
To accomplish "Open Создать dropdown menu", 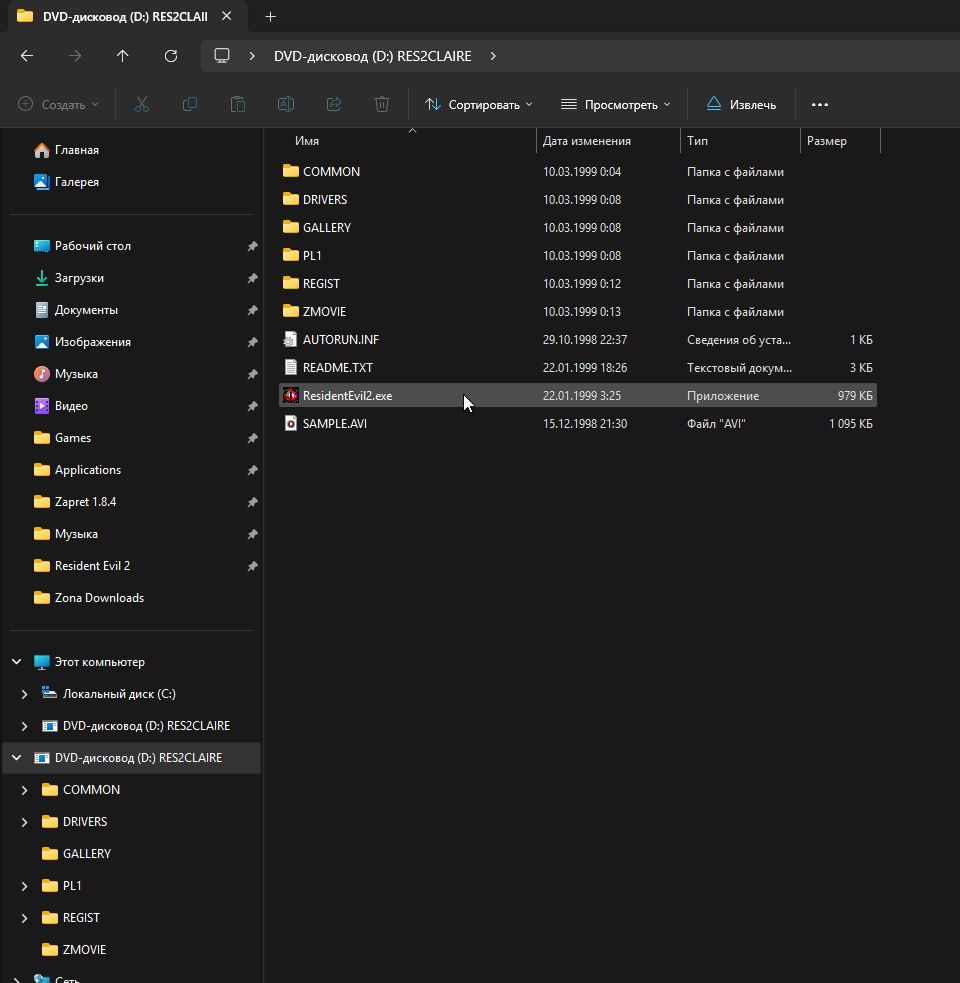I will click(58, 104).
